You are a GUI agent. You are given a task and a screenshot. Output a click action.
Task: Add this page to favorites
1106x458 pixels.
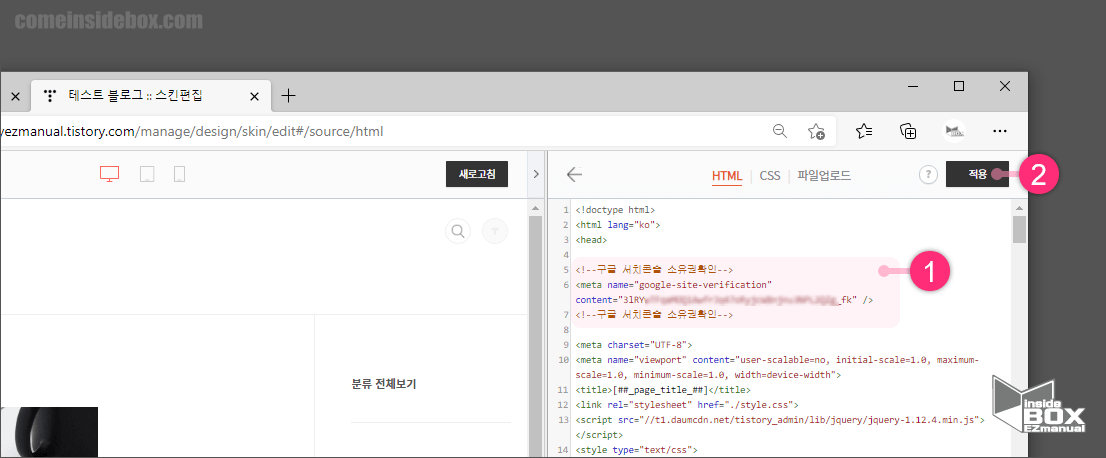(x=816, y=131)
